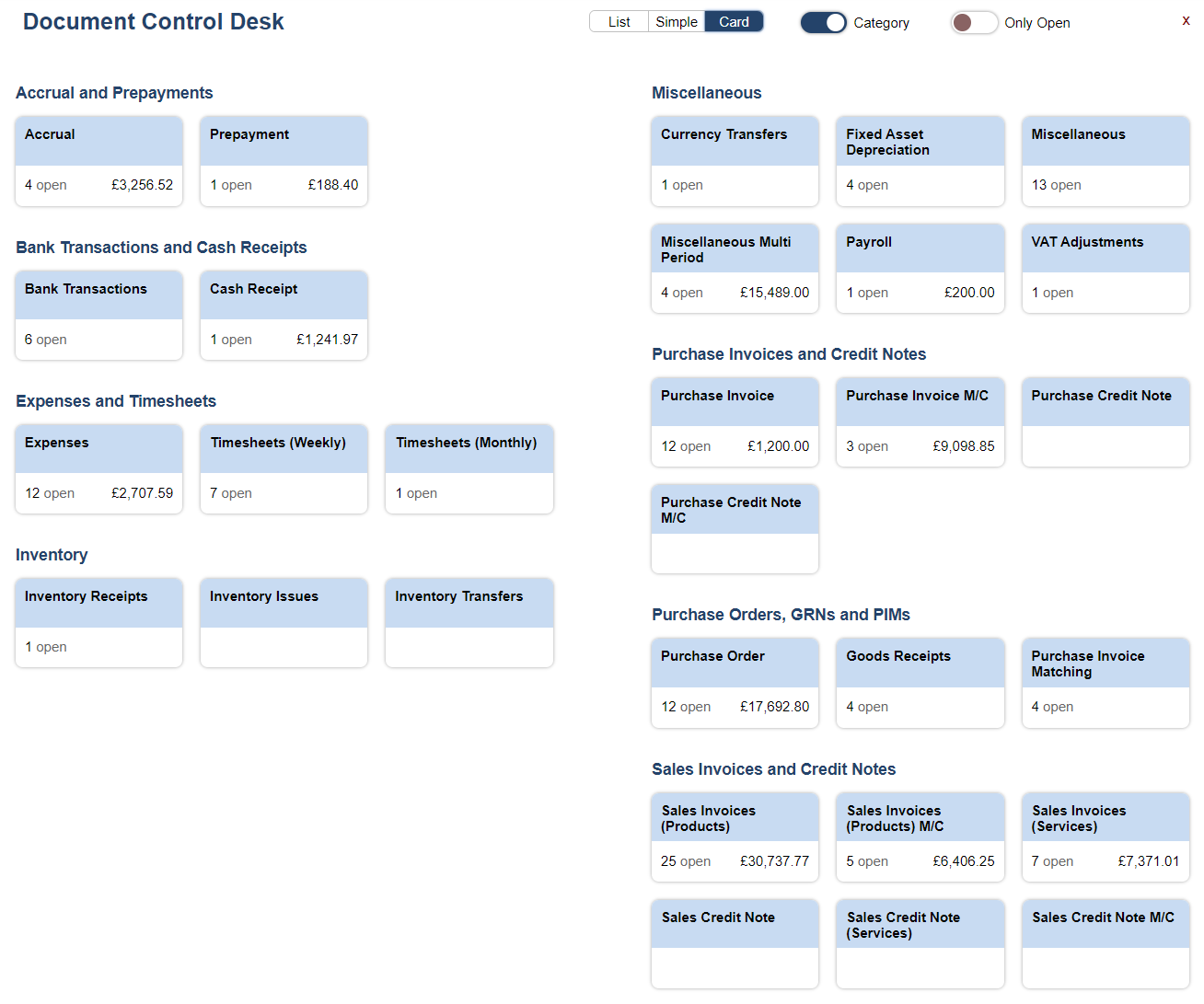
Task: Open the Sales Invoices (Services) card
Action: coord(1105,837)
